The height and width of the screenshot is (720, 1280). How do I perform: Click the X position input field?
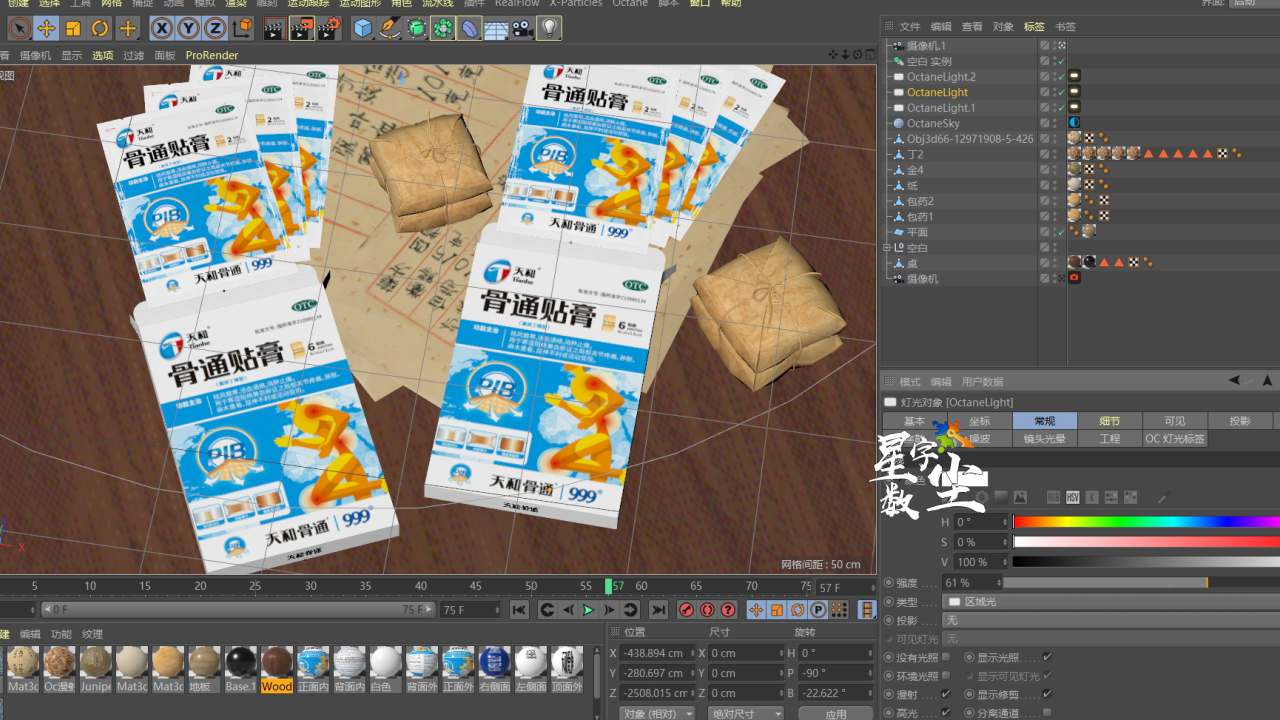(x=656, y=653)
